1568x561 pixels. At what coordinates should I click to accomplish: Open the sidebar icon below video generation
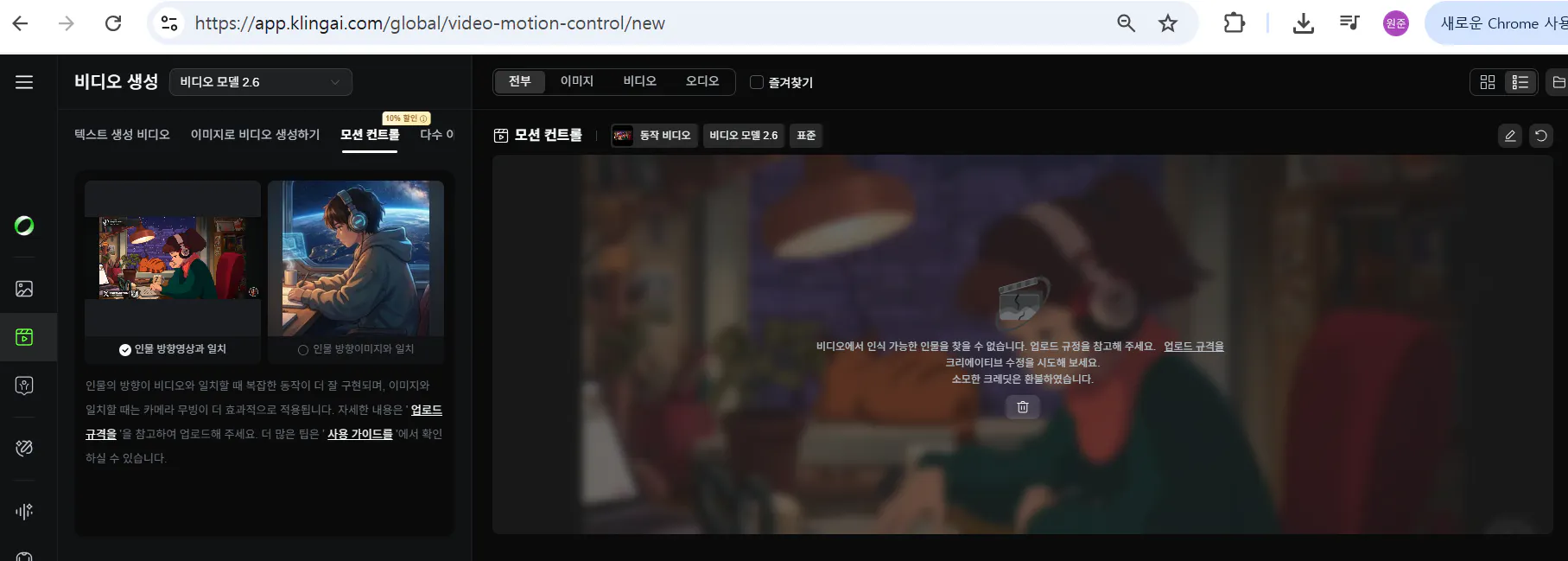pyautogui.click(x=24, y=386)
